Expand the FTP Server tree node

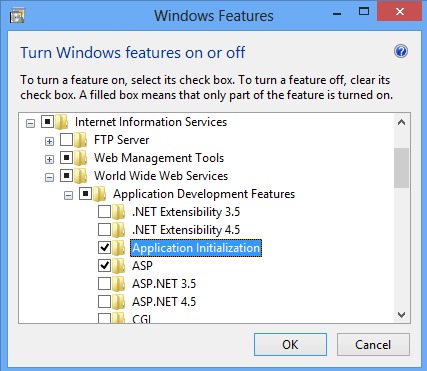point(49,141)
